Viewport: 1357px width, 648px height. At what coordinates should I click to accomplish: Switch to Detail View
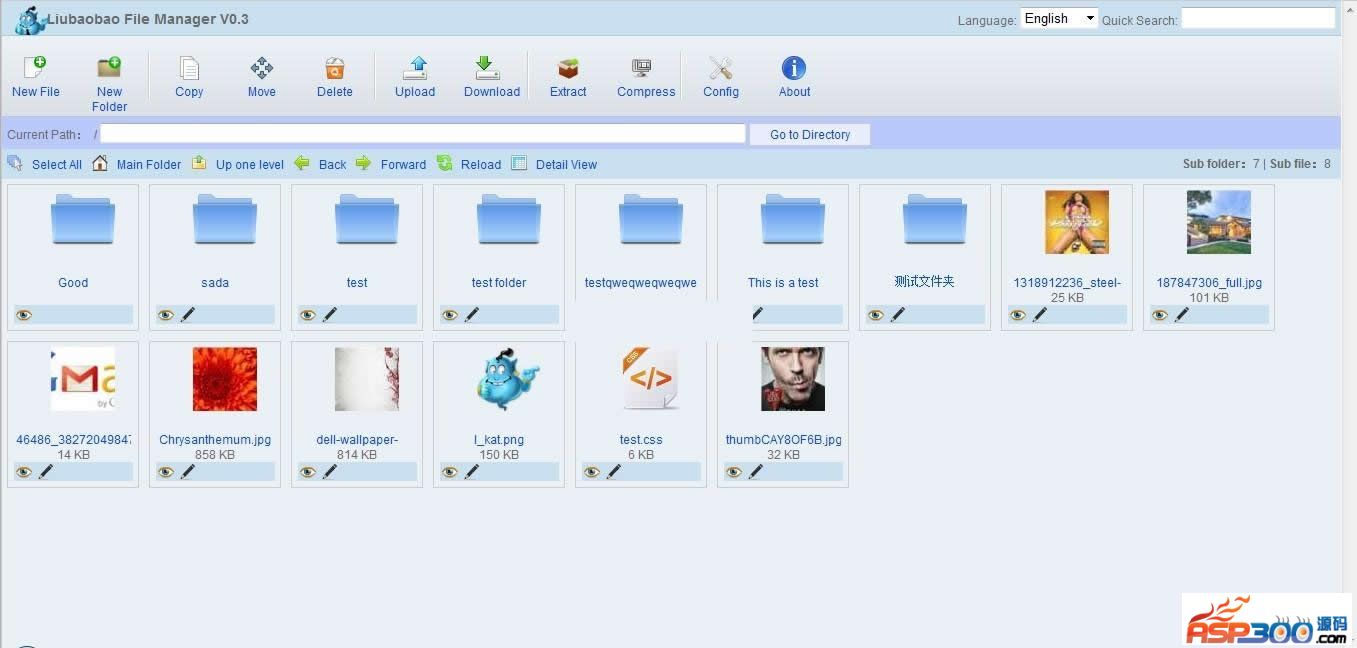coord(566,165)
